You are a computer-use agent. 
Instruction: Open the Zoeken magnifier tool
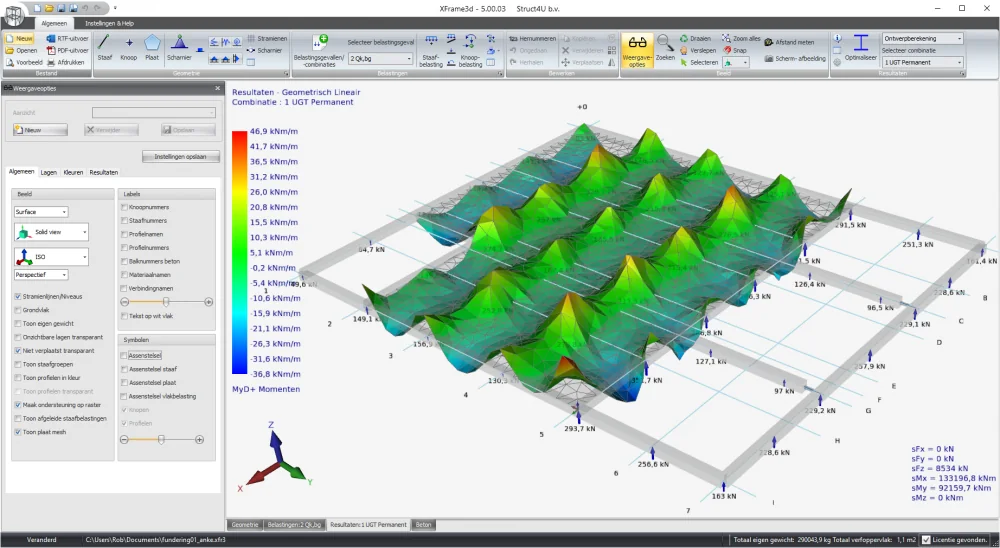[665, 48]
